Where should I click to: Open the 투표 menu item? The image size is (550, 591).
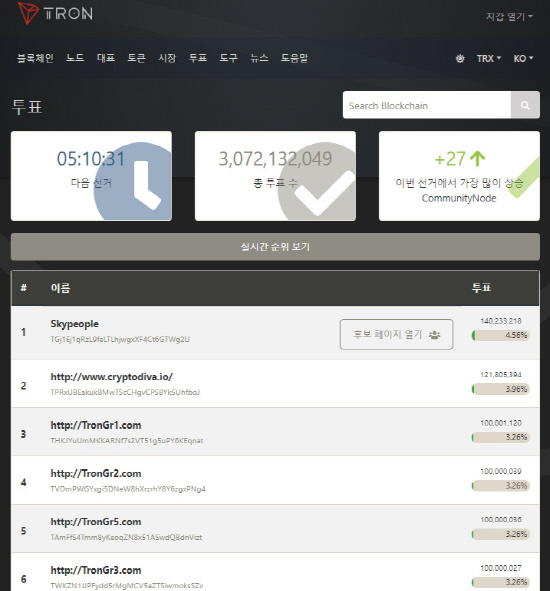198,58
